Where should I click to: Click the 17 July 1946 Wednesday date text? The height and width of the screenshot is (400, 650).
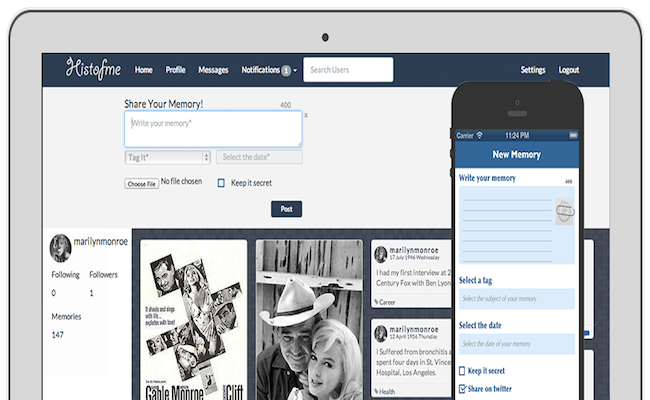coord(415,257)
